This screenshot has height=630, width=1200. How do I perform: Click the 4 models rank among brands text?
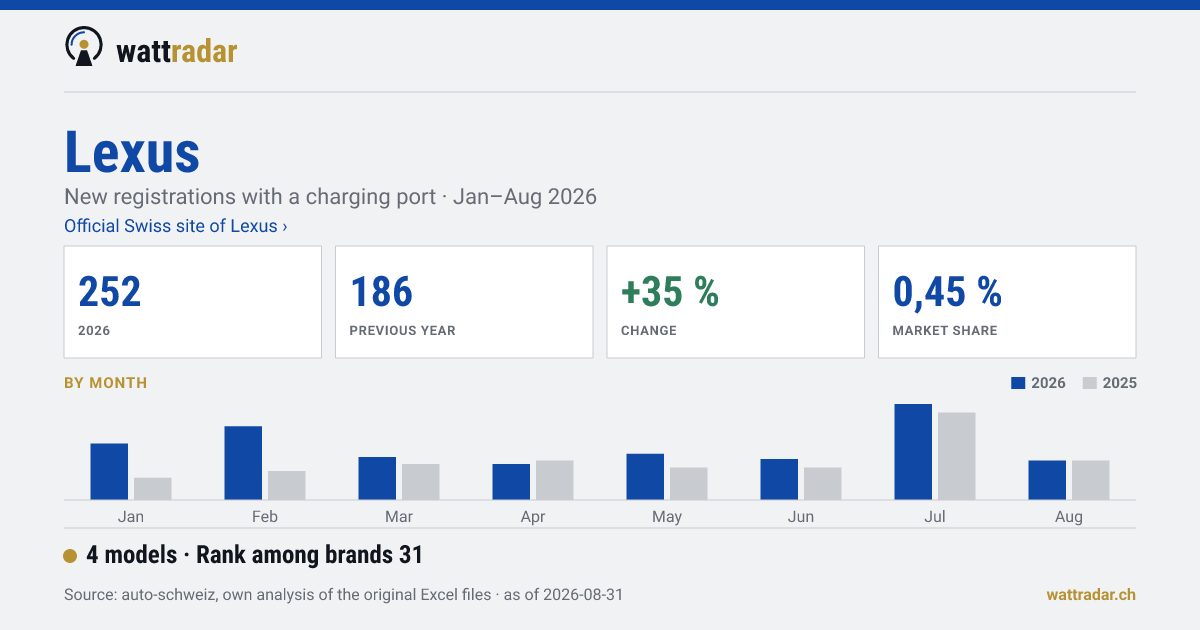point(255,555)
